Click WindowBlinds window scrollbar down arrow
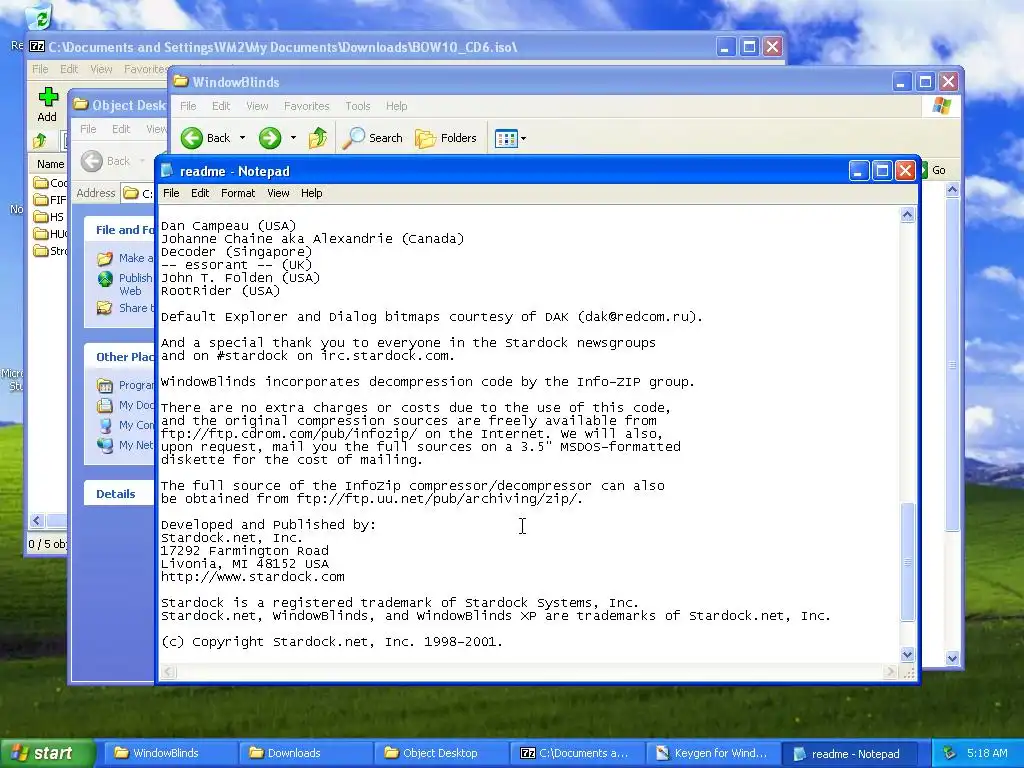Screen dimensions: 1024x768 click(x=952, y=658)
